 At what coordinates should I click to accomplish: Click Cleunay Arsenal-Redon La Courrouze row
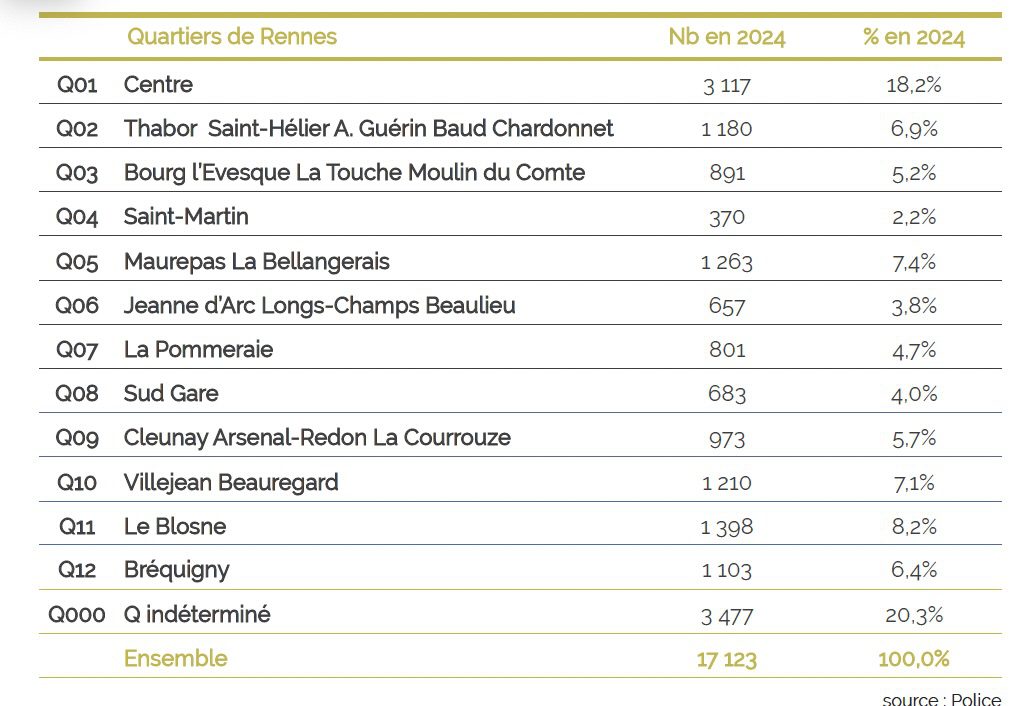coord(317,438)
